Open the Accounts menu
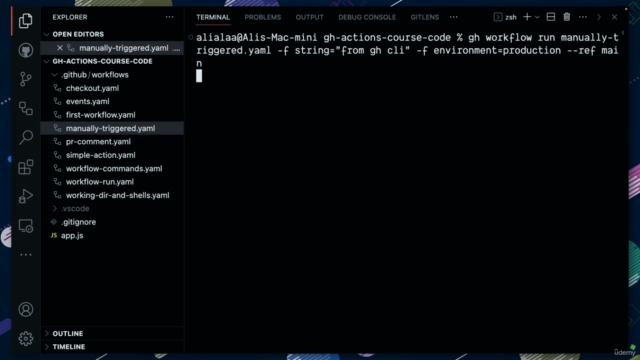The image size is (640, 360). click(25, 309)
